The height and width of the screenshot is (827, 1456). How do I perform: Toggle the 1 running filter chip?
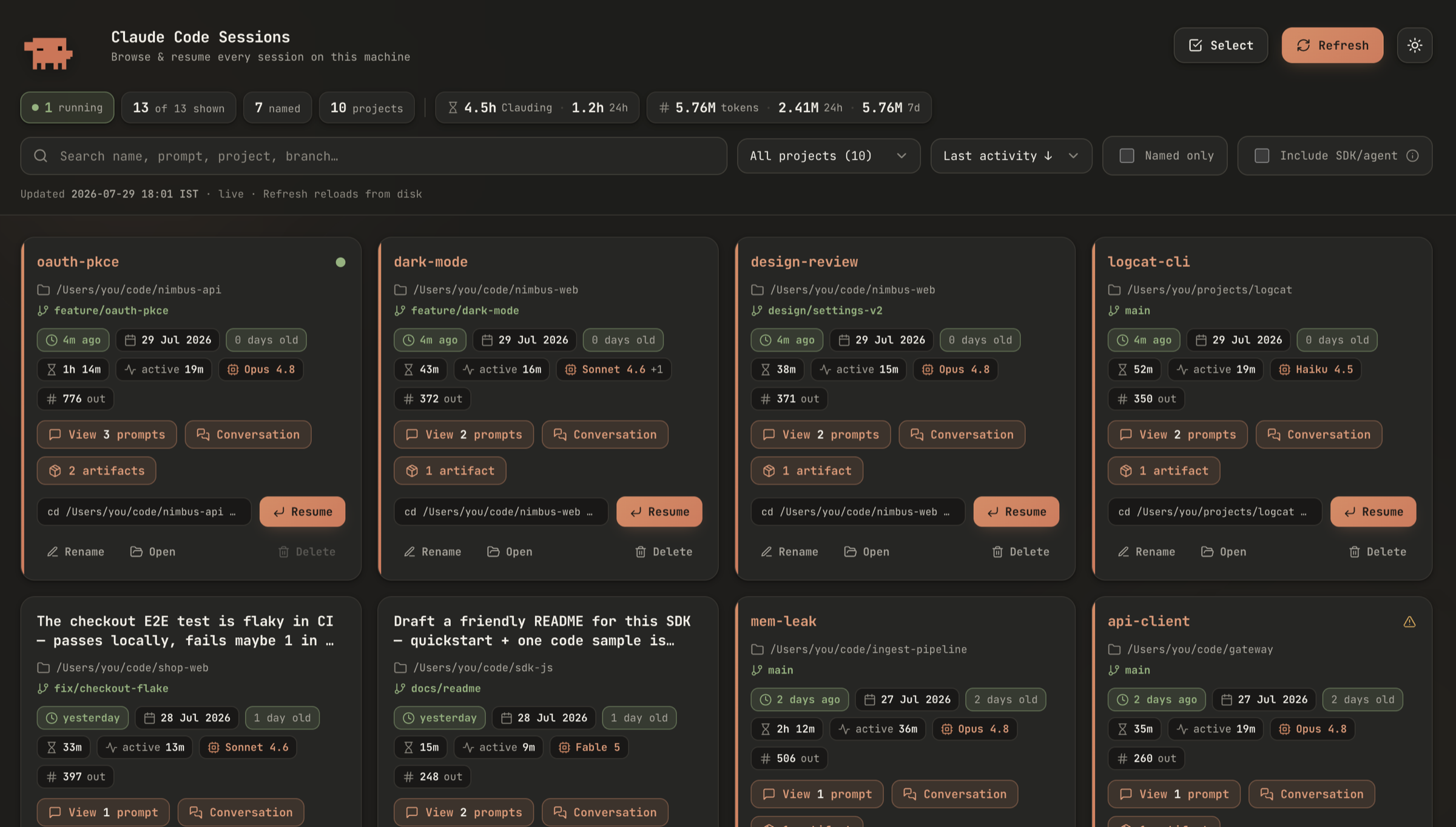(67, 107)
